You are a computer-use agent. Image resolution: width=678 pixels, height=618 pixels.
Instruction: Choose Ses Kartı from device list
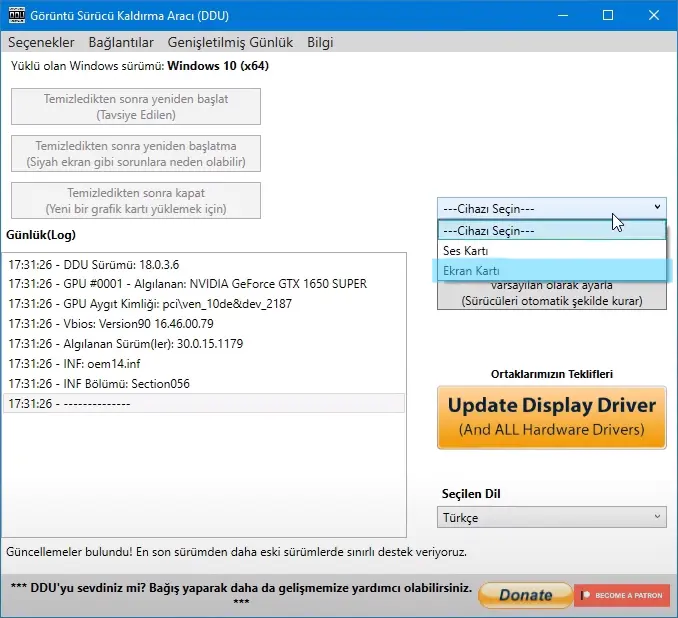(552, 250)
